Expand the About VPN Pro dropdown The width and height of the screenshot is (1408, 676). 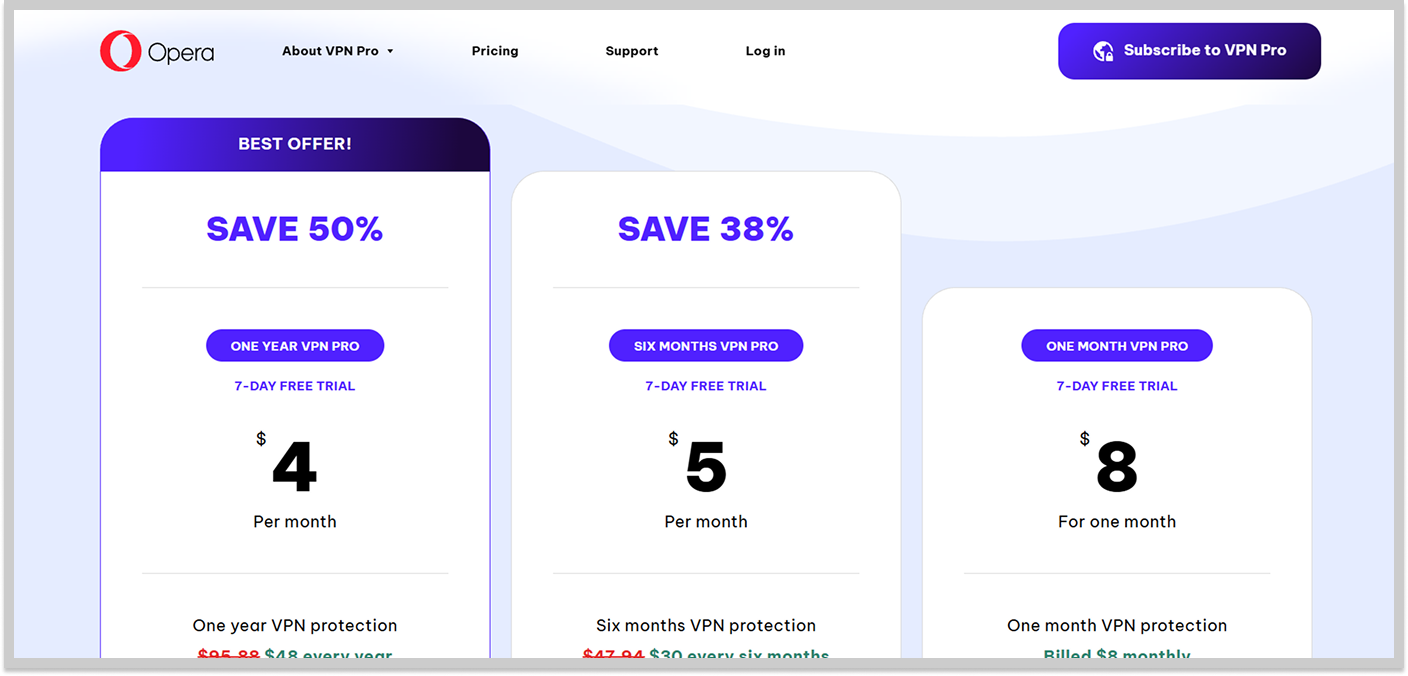(330, 50)
